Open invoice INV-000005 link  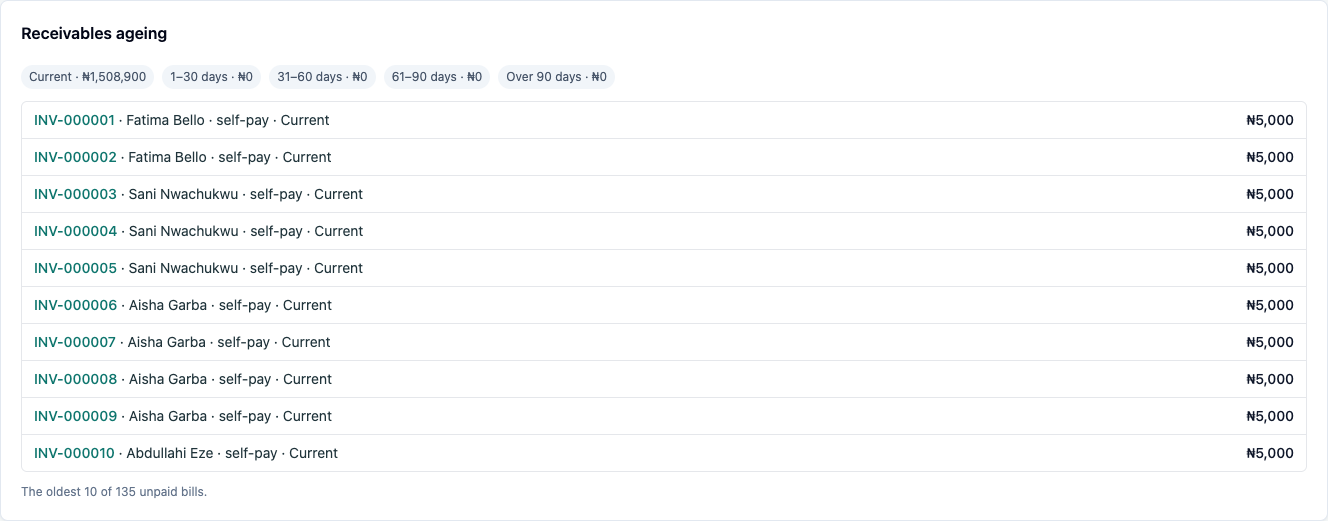(75, 268)
